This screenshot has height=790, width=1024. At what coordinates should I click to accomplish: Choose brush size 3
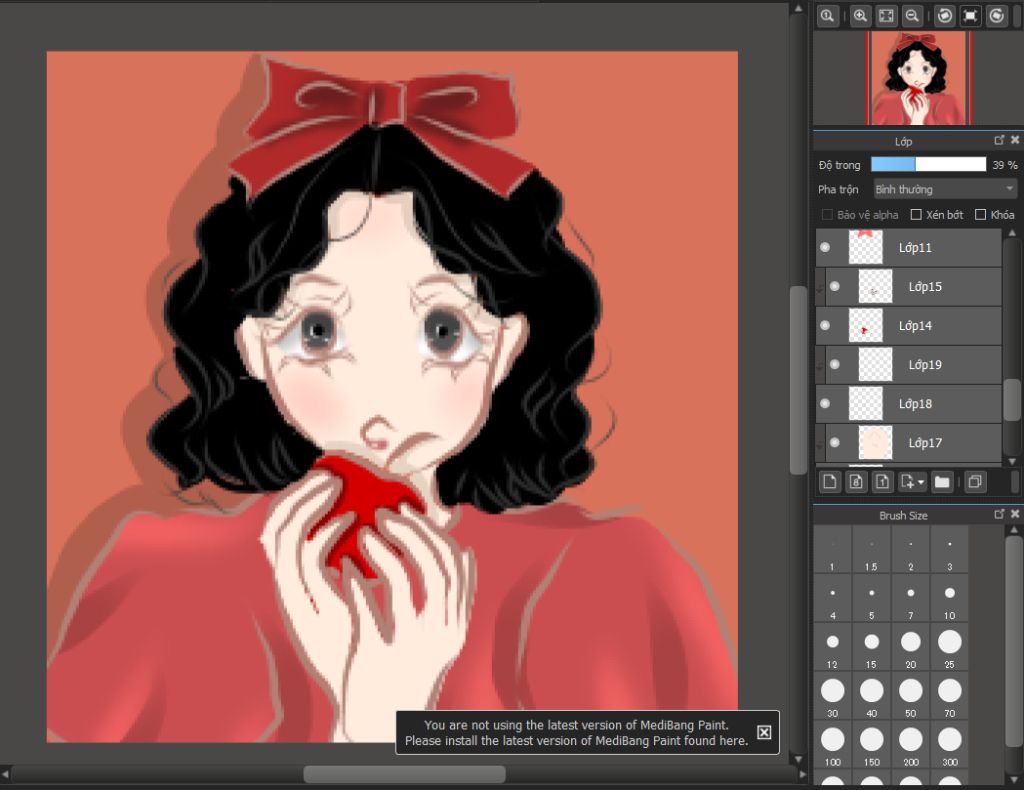coord(950,550)
